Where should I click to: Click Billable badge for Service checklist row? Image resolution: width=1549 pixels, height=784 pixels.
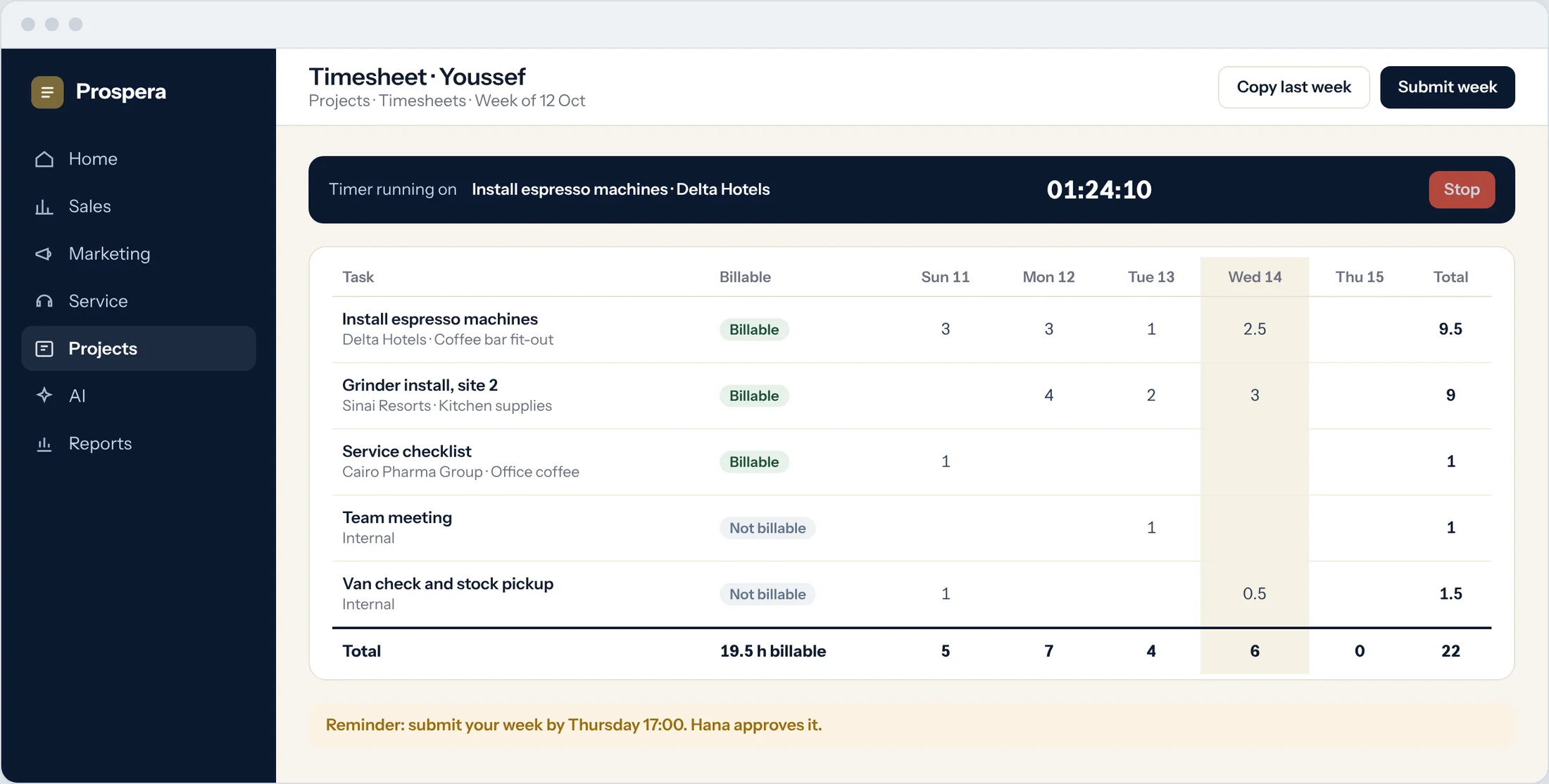(x=754, y=462)
